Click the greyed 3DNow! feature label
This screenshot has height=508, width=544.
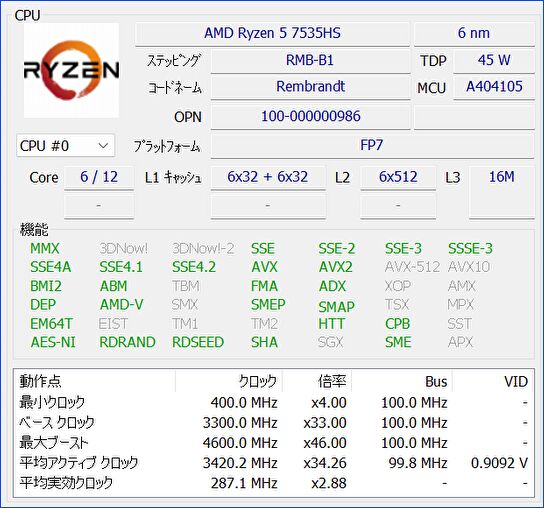pos(124,249)
